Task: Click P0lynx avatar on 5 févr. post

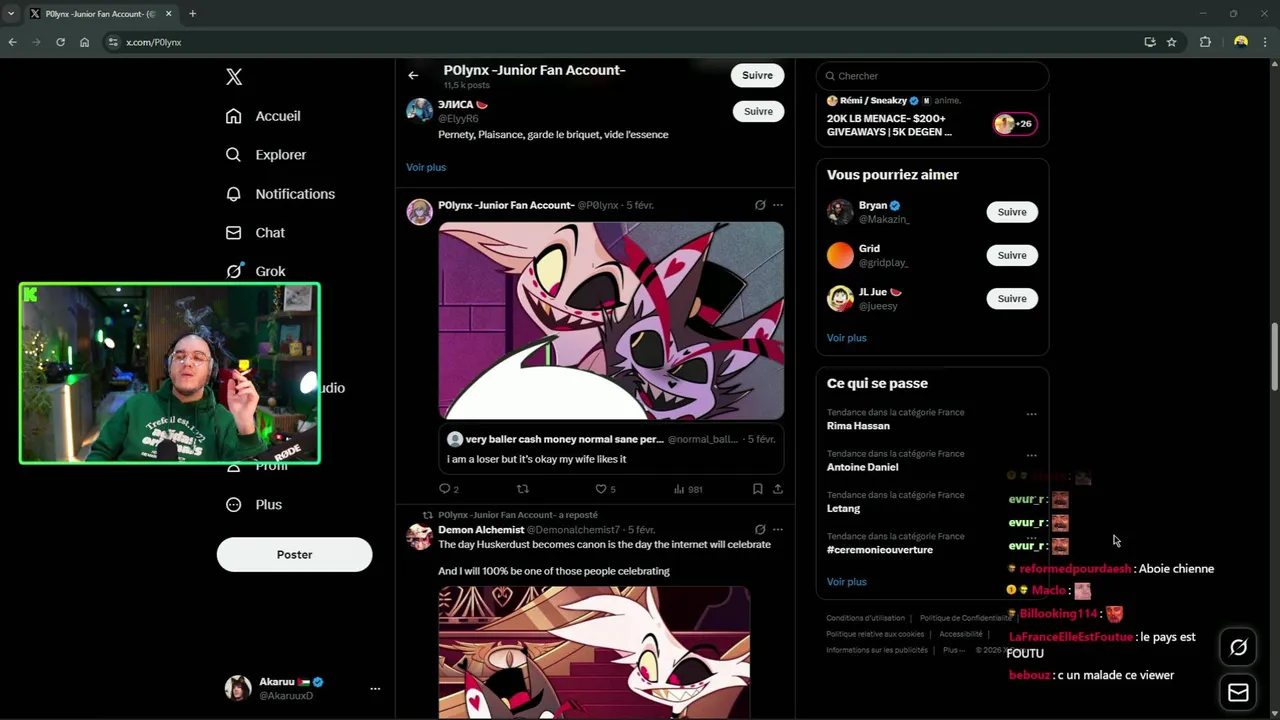Action: 420,212
